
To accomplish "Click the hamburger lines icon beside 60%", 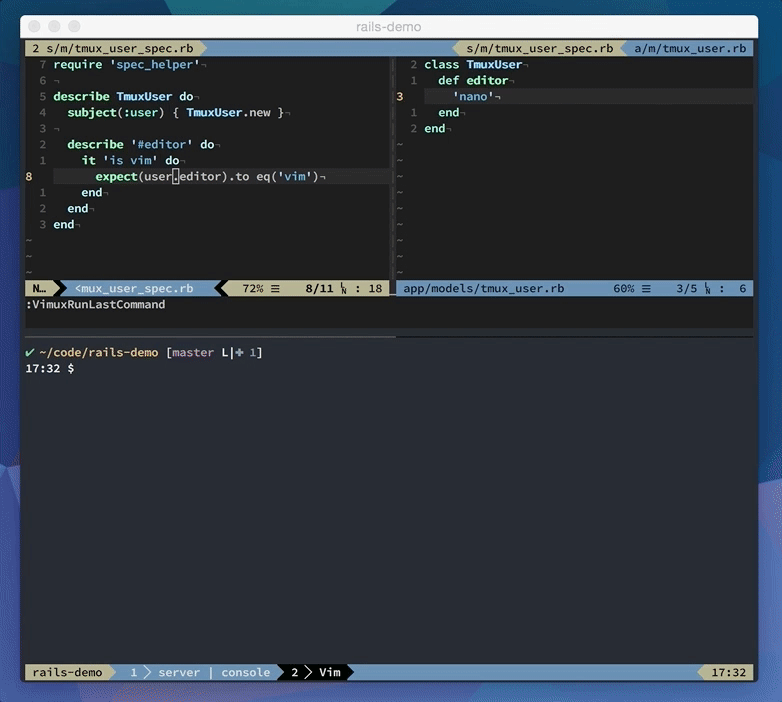I will coord(646,289).
